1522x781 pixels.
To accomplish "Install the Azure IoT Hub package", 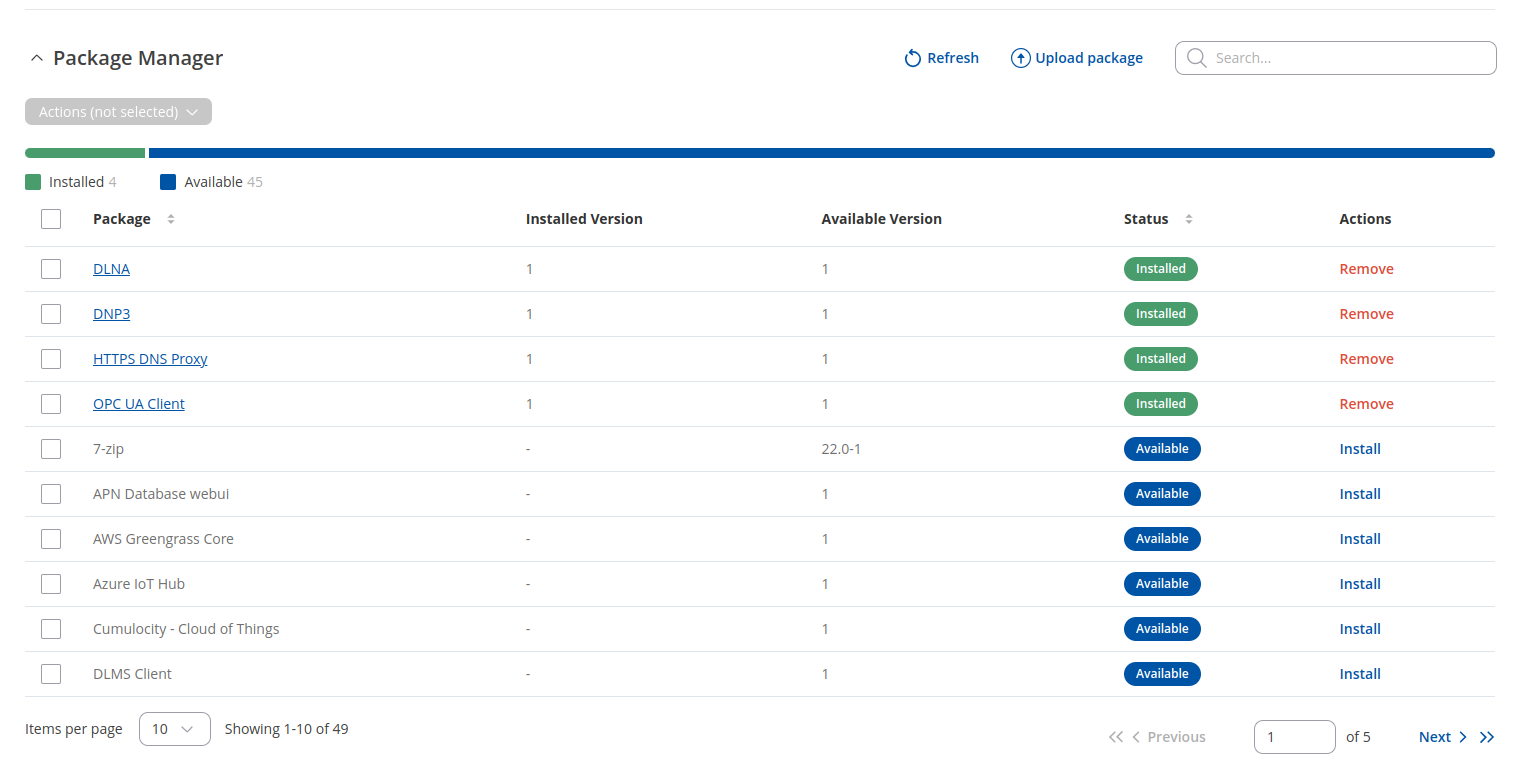I will (x=1360, y=584).
